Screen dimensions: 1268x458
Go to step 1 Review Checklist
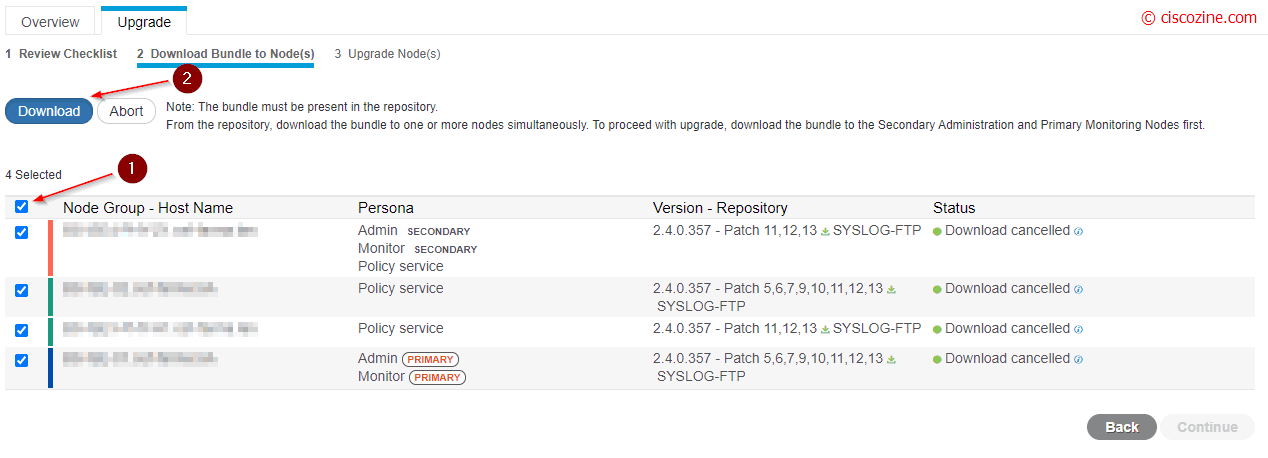pyautogui.click(x=61, y=54)
